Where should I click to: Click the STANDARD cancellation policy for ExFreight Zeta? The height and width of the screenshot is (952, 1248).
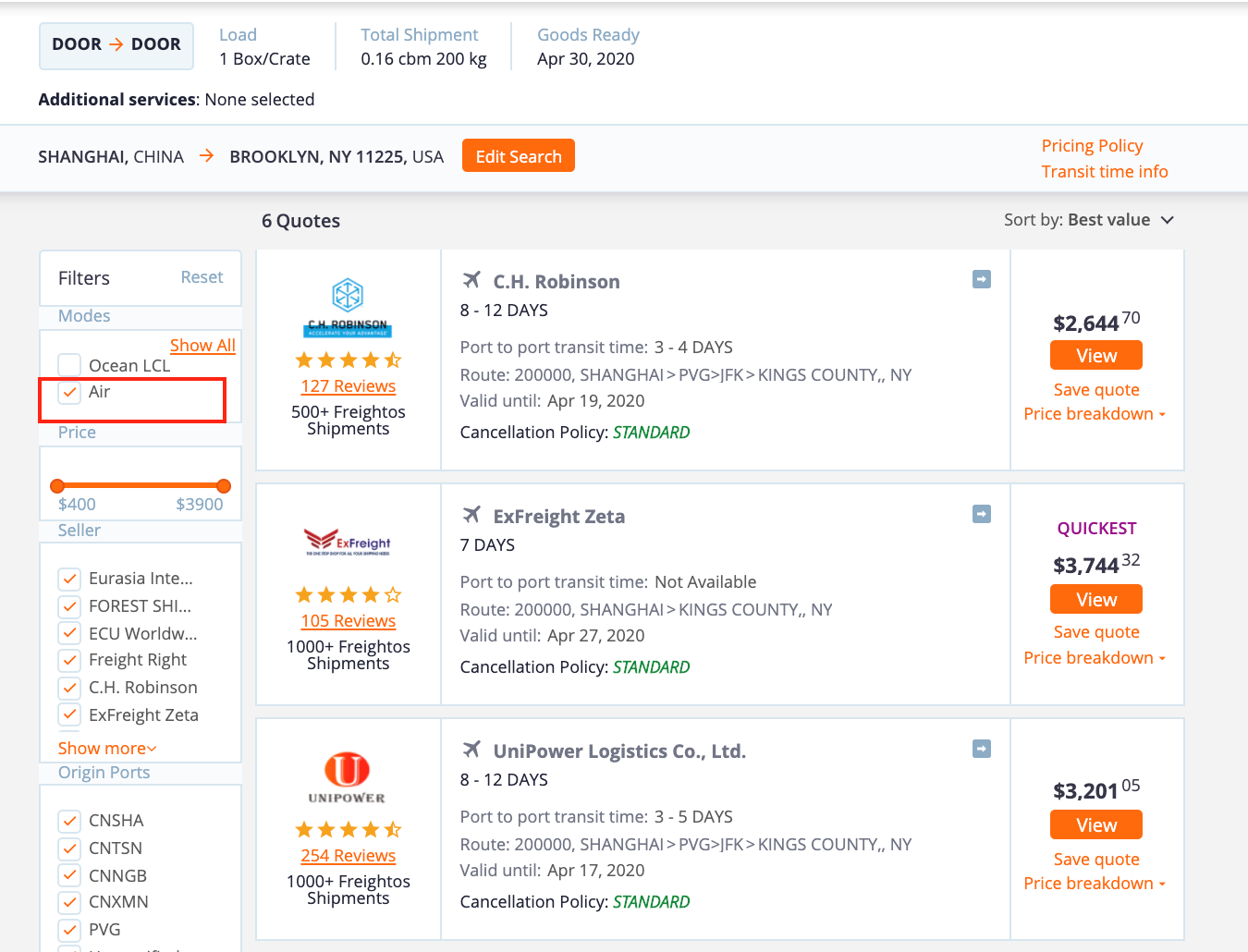(x=651, y=667)
